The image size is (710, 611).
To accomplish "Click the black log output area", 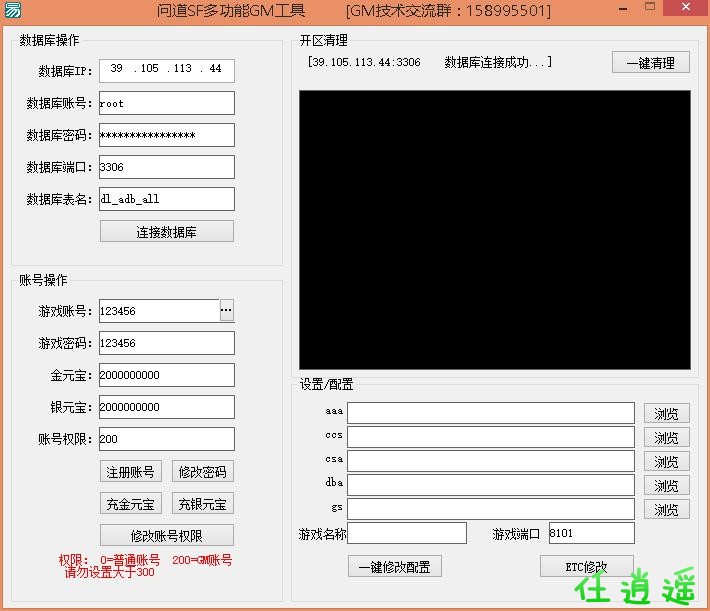I will click(x=494, y=230).
